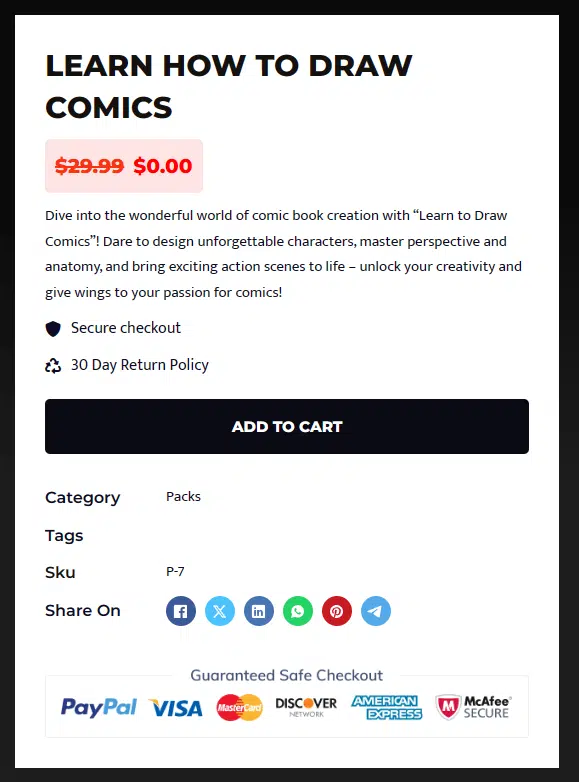The width and height of the screenshot is (579, 782).
Task: Share product via WhatsApp
Action: tap(298, 611)
